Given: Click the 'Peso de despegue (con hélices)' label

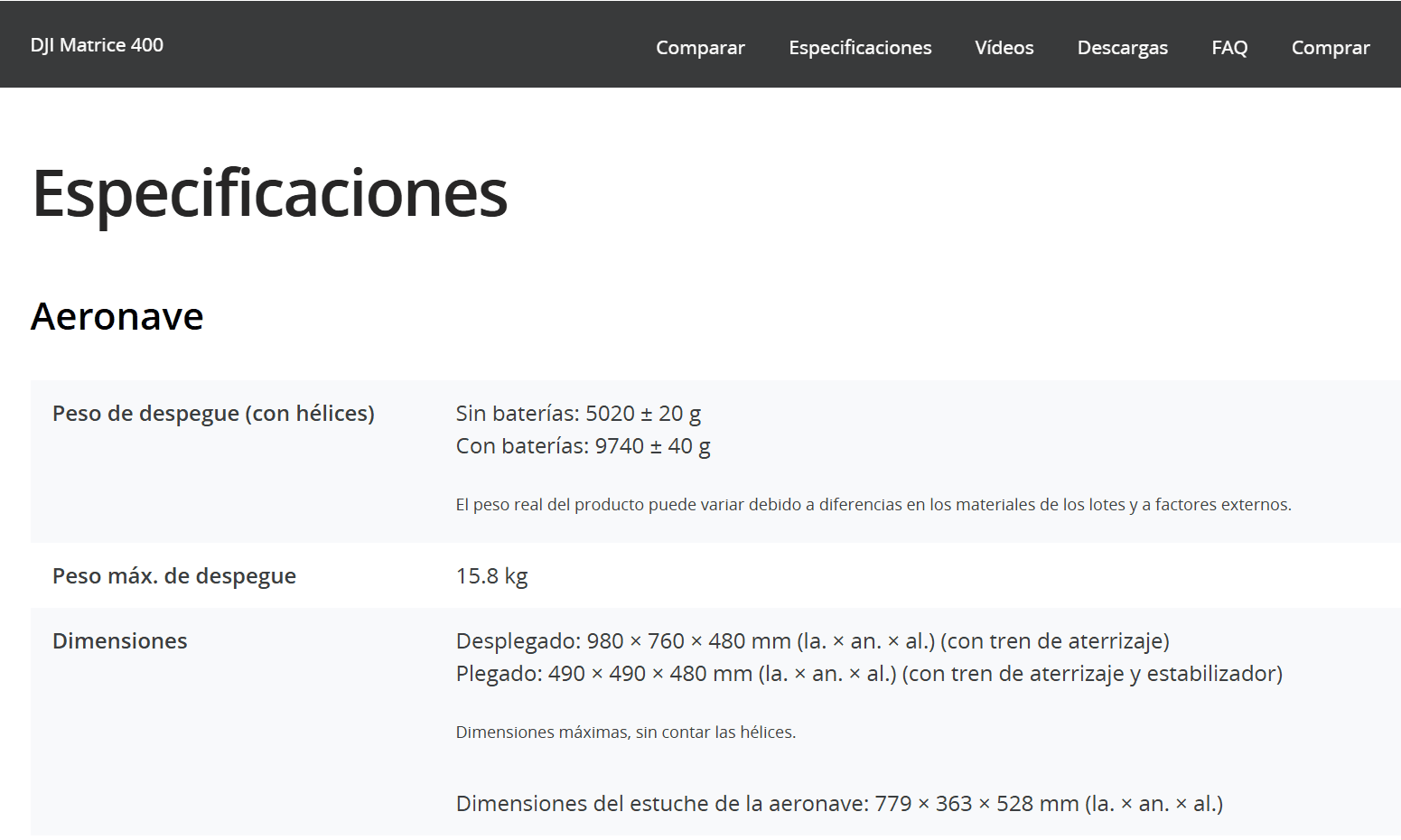Looking at the screenshot, I should point(213,414).
